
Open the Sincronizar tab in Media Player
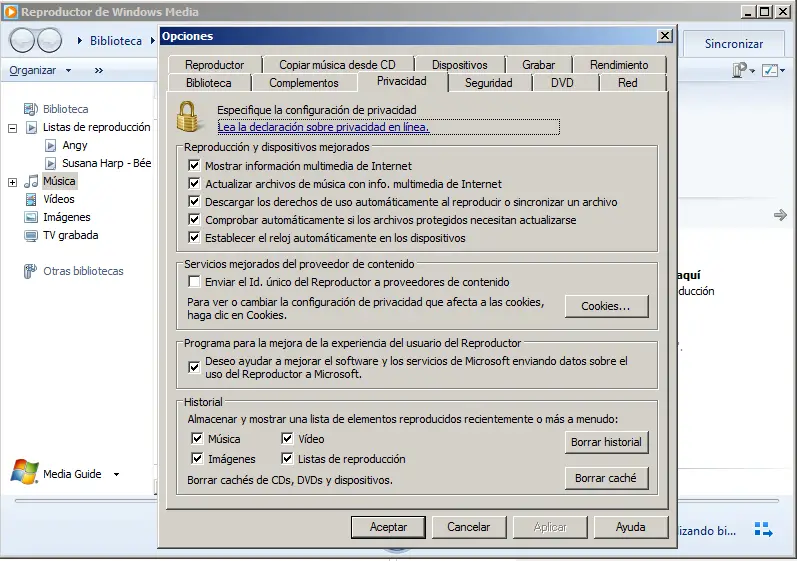tap(734, 44)
